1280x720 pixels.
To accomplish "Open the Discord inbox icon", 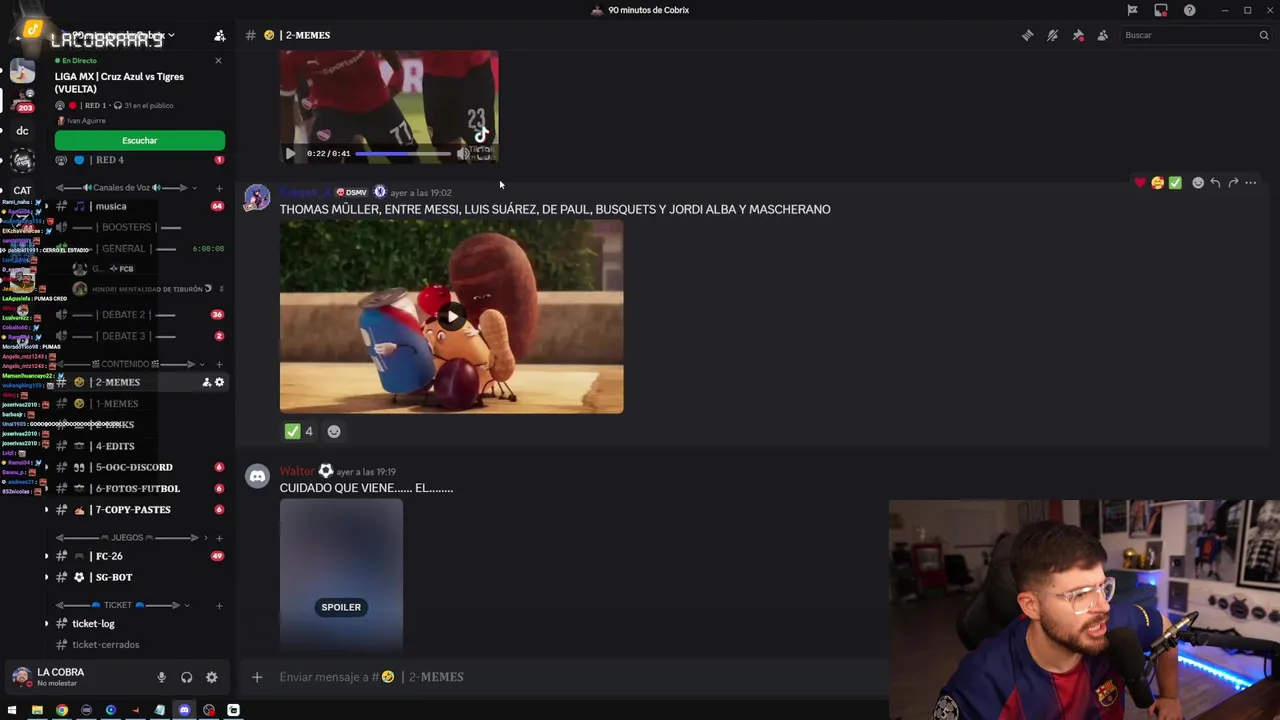I will pos(1160,10).
